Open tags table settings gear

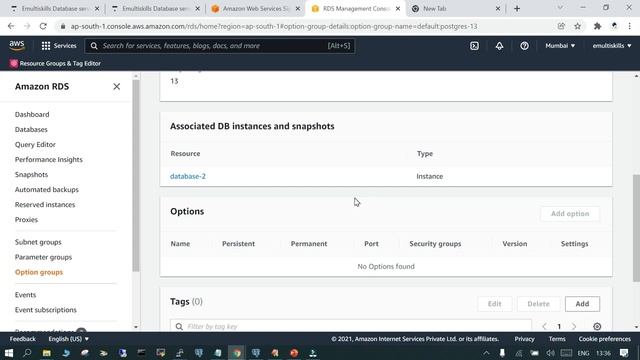click(x=597, y=326)
